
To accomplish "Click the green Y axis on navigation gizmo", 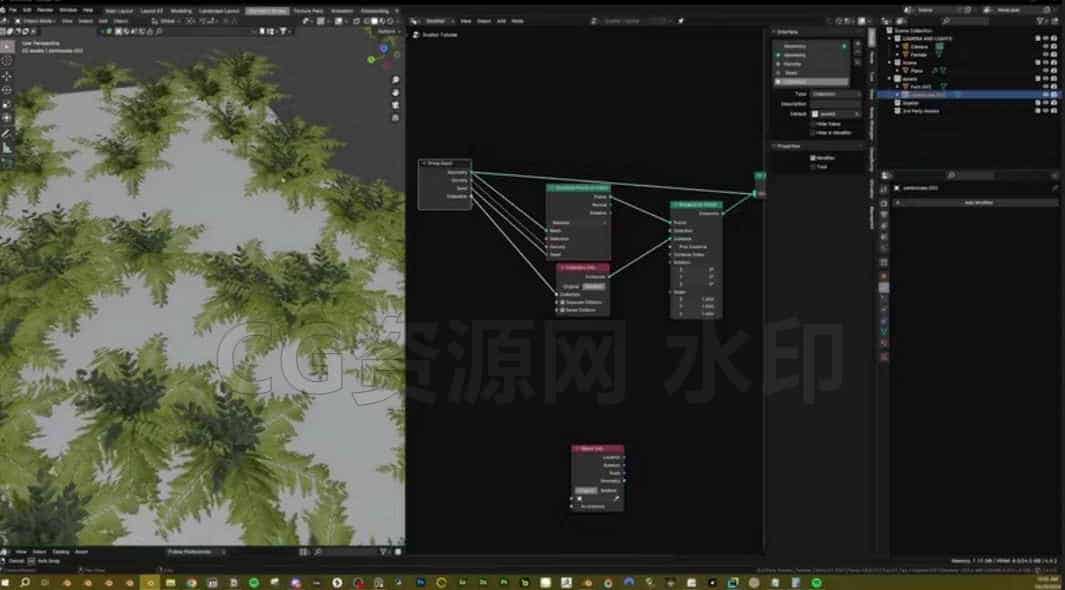I will pyautogui.click(x=372, y=60).
